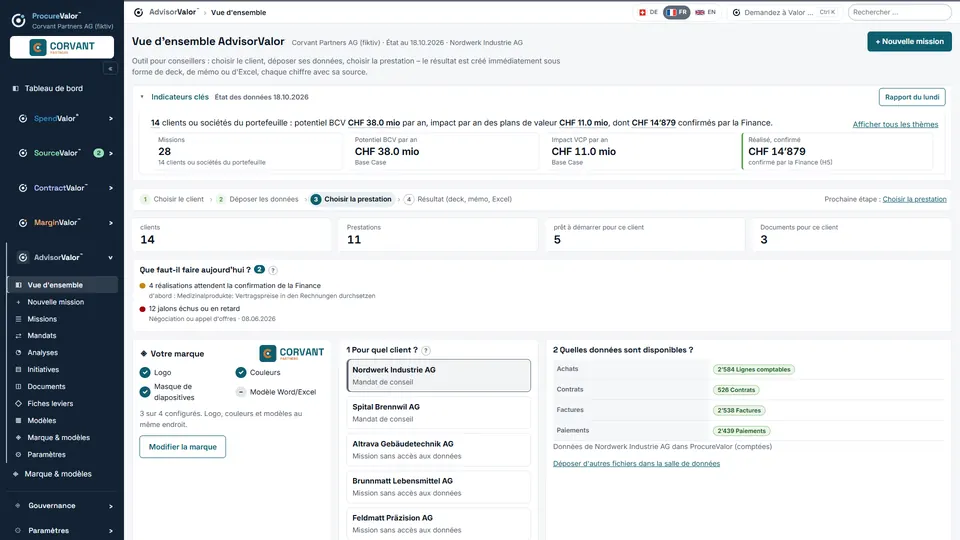This screenshot has width=960, height=540.
Task: Focus the Rechercher search field
Action: (x=899, y=12)
